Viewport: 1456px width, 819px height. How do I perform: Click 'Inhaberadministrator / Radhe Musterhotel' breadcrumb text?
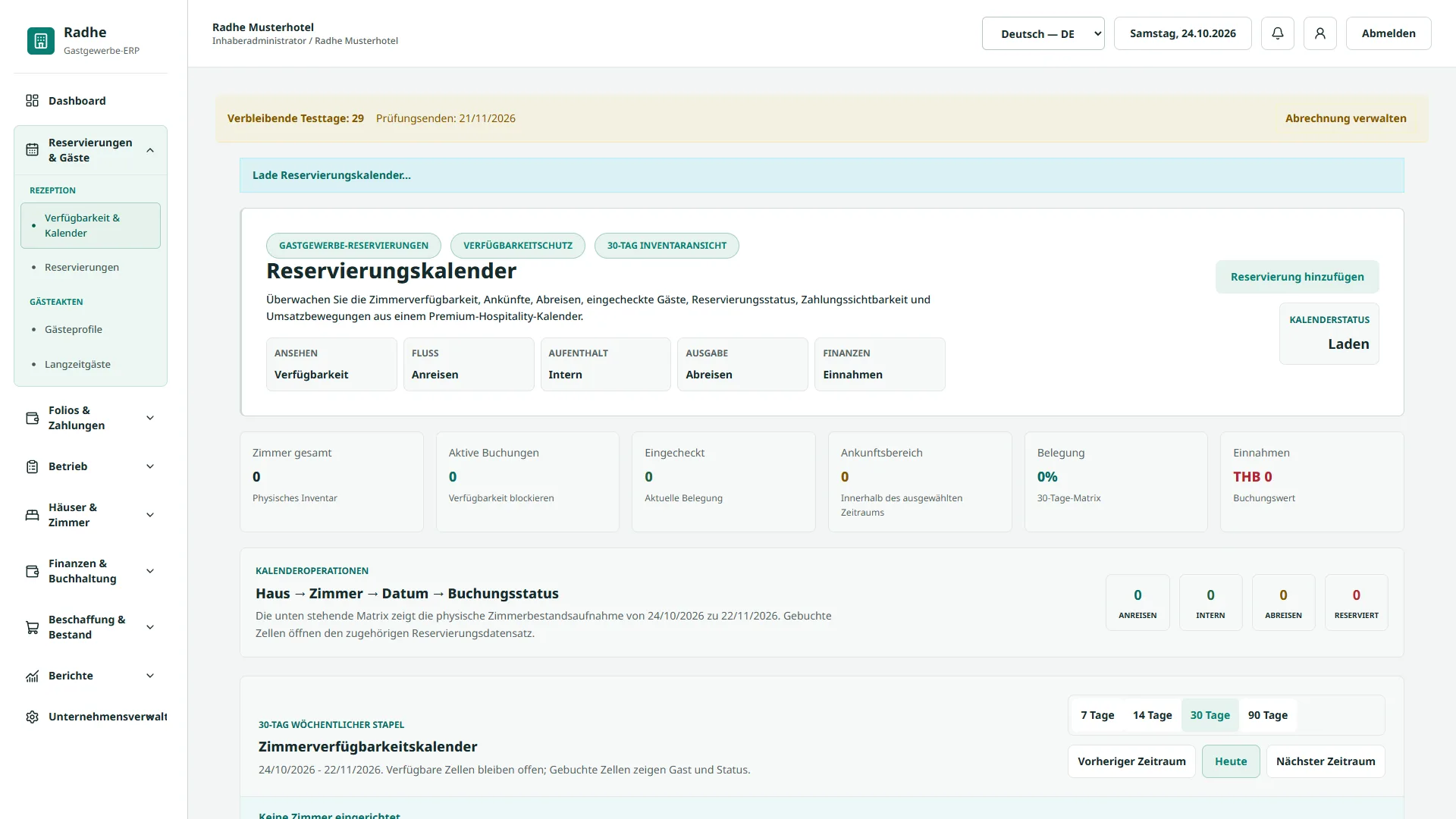(x=305, y=41)
